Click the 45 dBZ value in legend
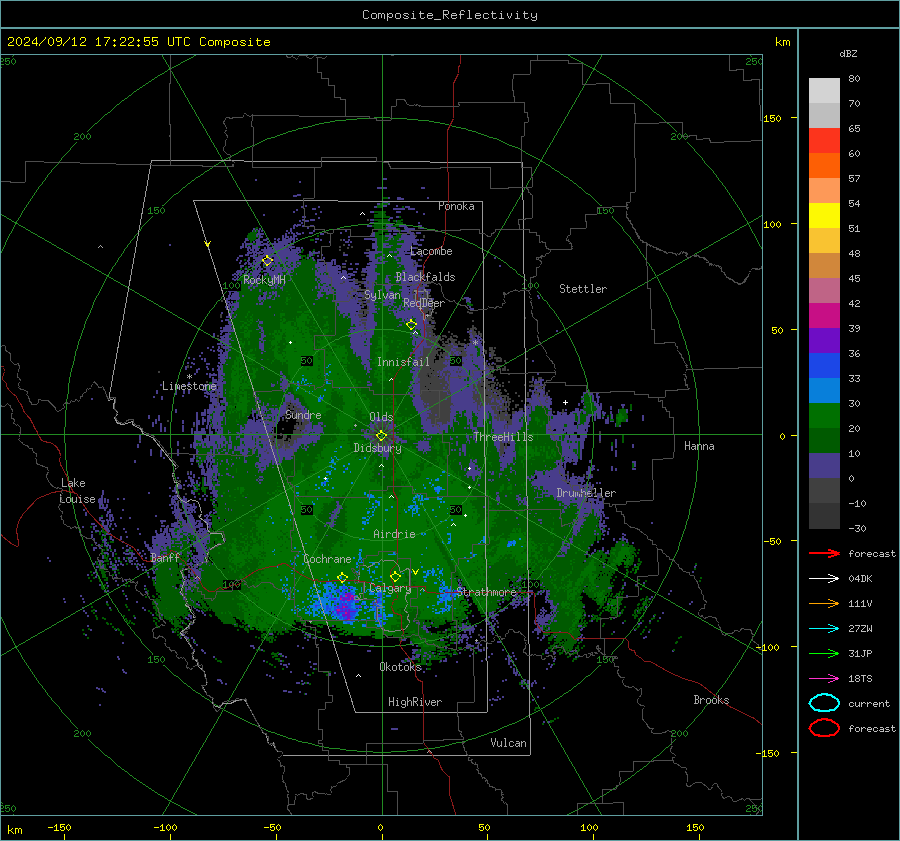 (x=854, y=278)
